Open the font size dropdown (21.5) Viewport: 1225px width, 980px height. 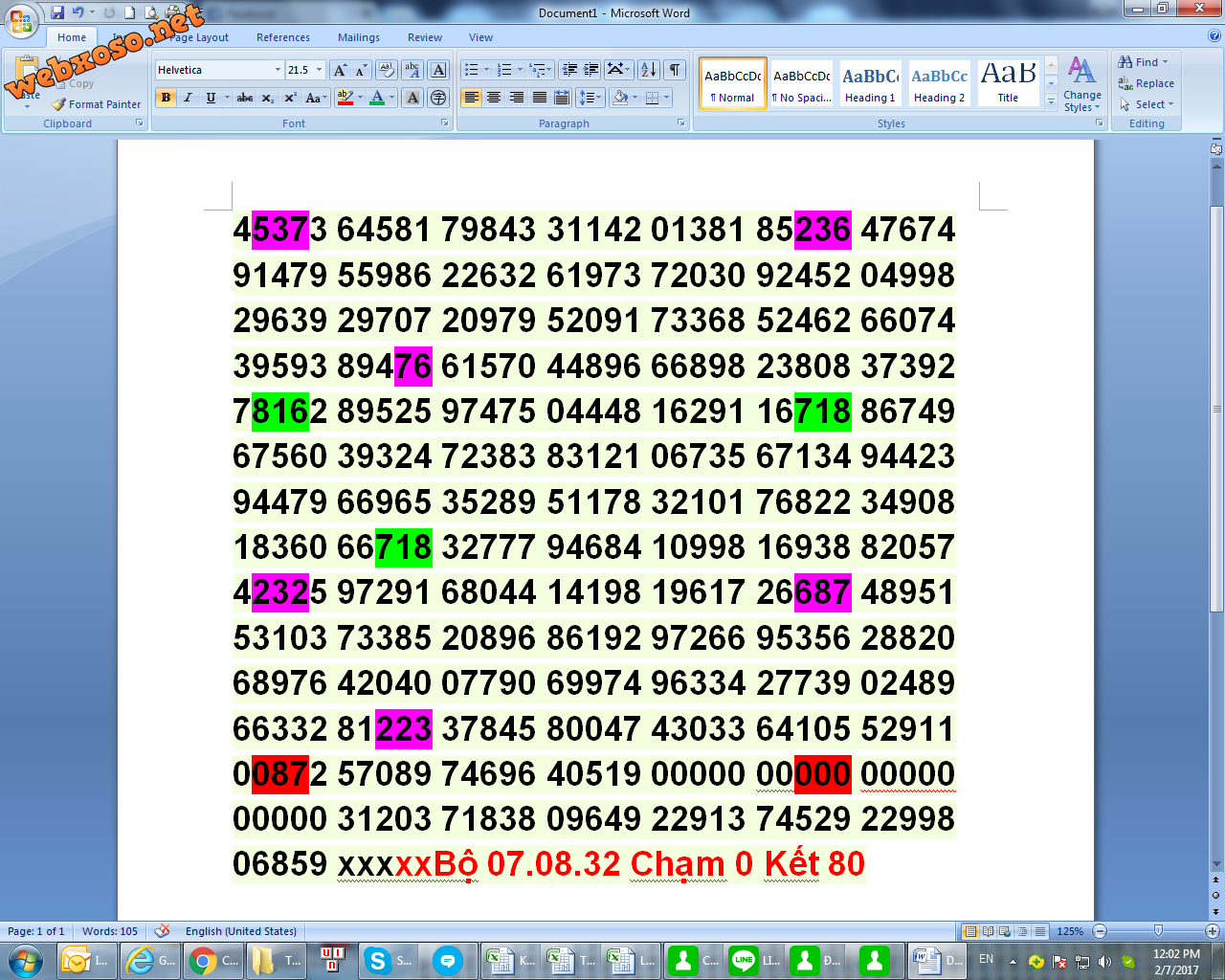pyautogui.click(x=319, y=70)
